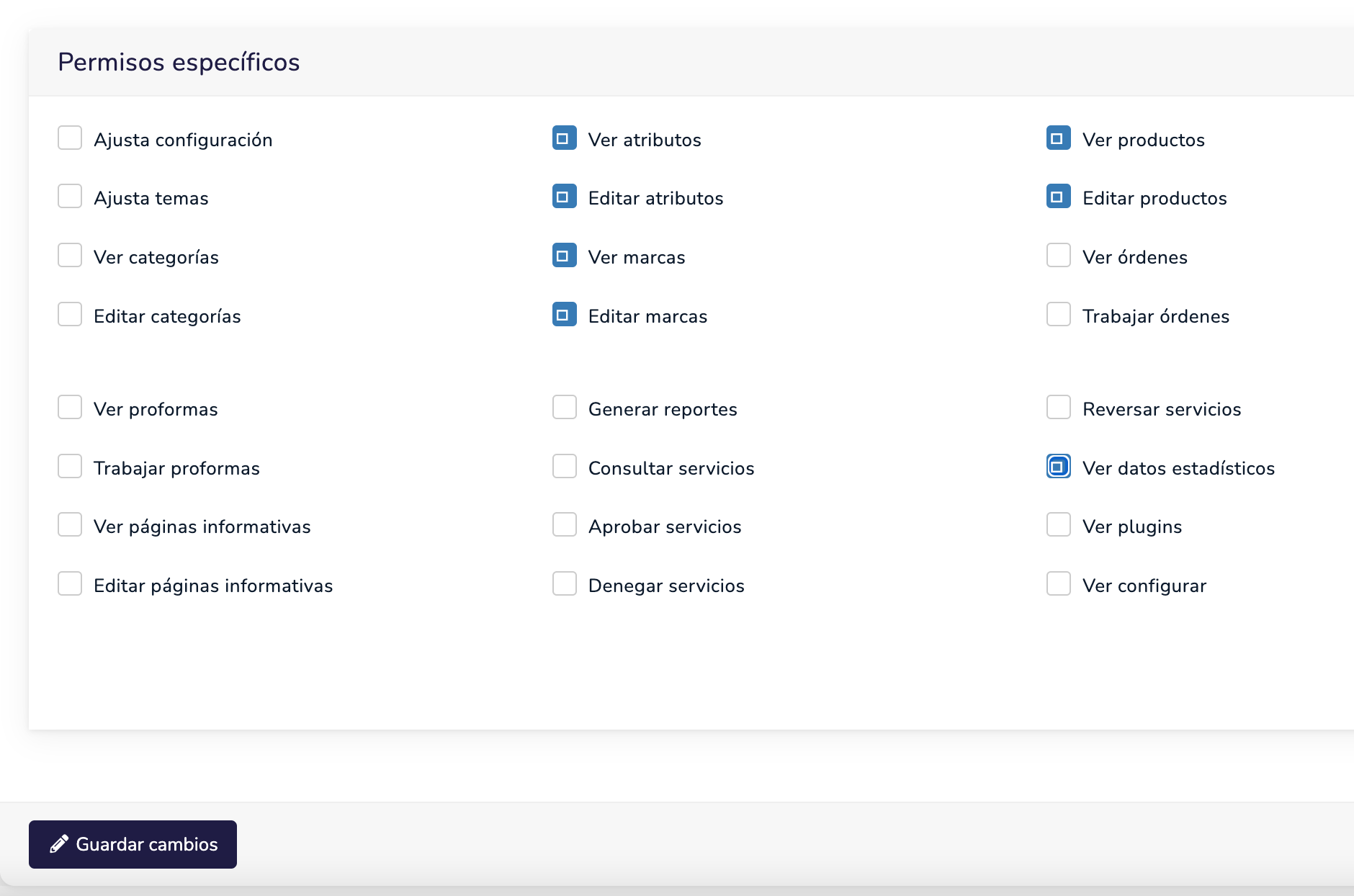This screenshot has height=896, width=1354.
Task: Toggle the Denegar servicios checkbox
Action: click(565, 583)
